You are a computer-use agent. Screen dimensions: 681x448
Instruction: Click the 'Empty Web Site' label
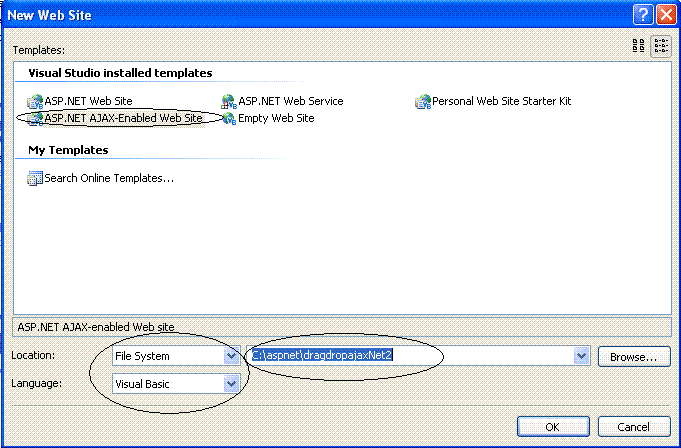[276, 118]
